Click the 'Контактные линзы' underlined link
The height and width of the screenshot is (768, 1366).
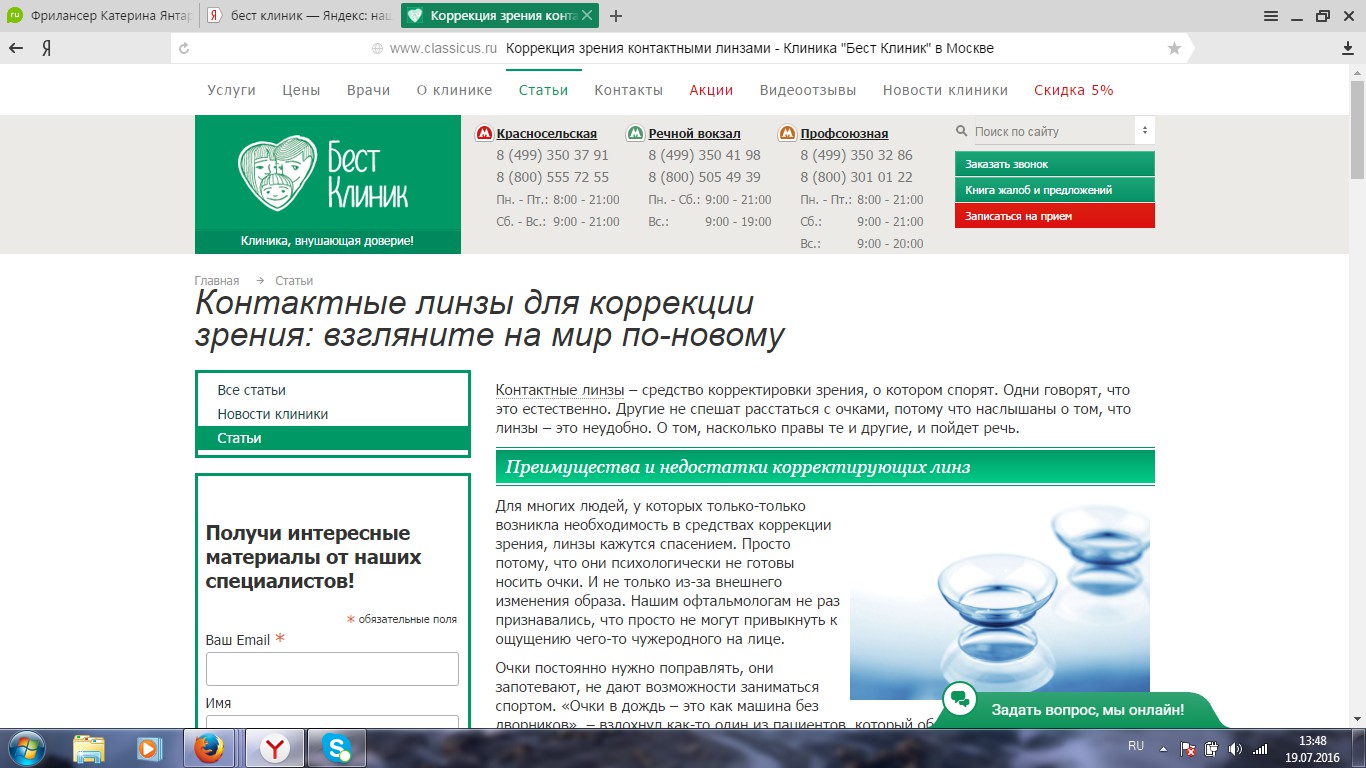(560, 390)
